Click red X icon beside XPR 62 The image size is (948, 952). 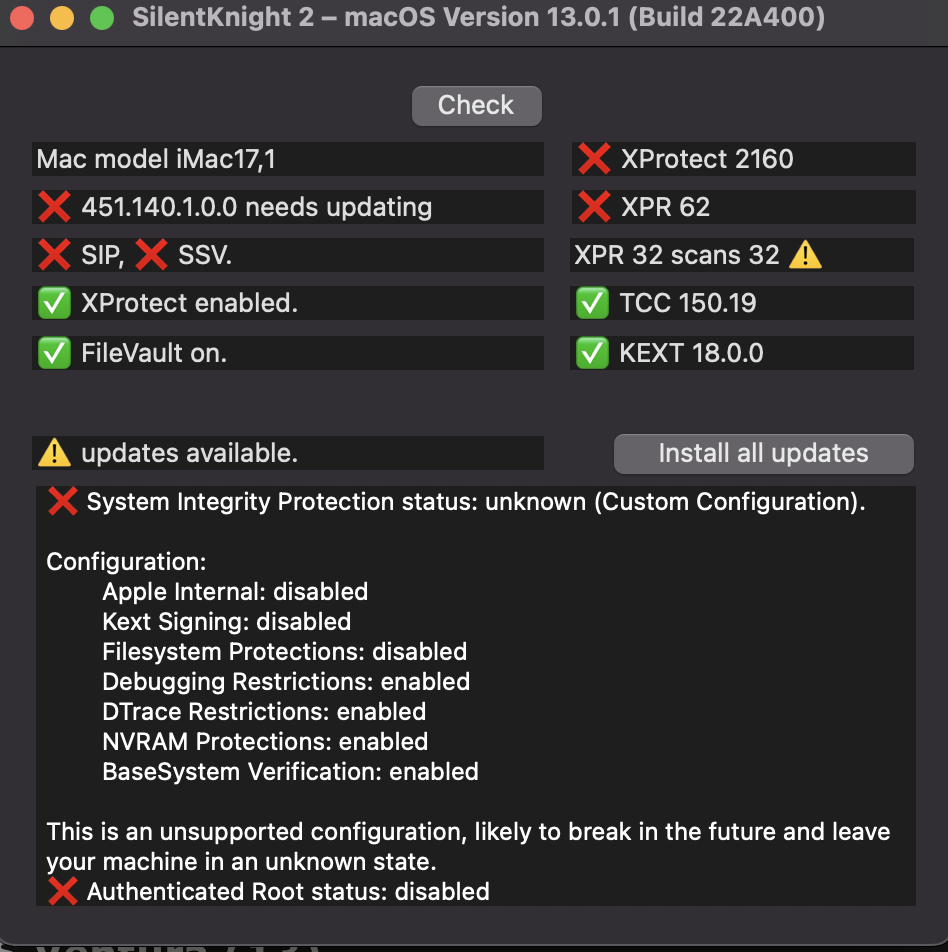click(x=594, y=207)
